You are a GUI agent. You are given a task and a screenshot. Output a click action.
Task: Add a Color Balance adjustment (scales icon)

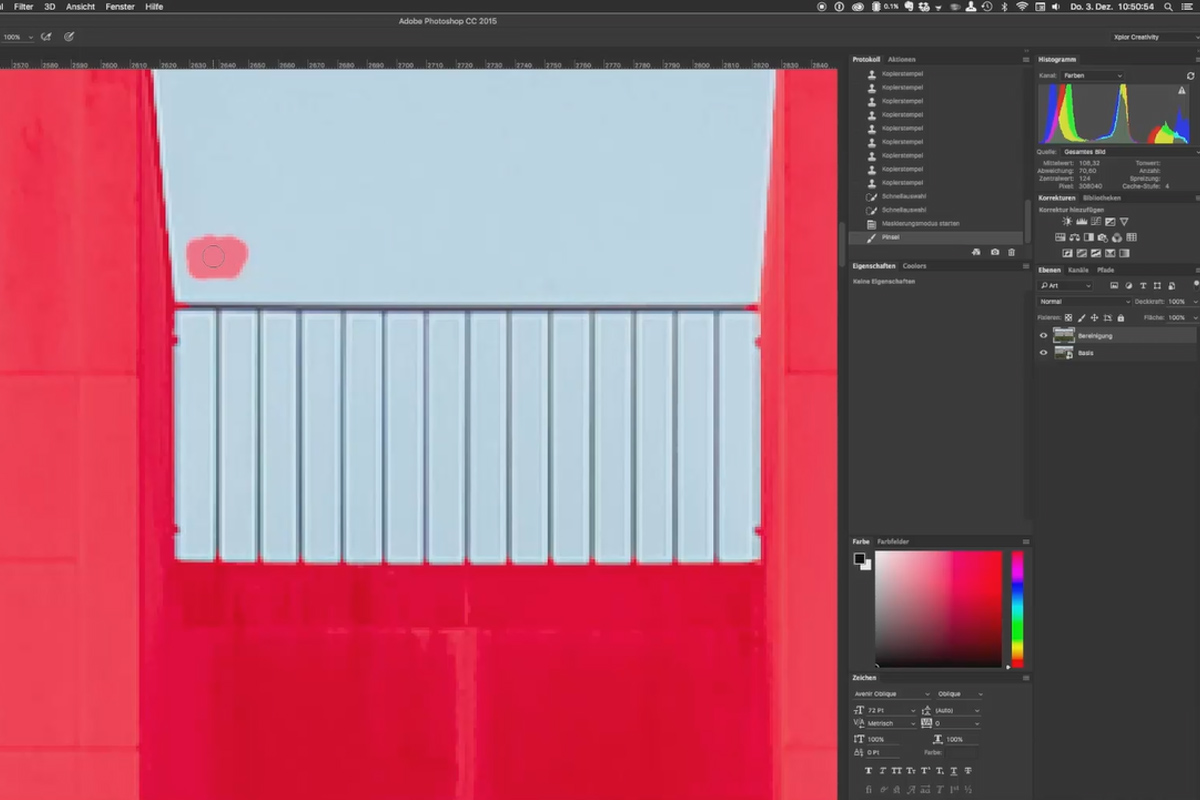(1075, 237)
